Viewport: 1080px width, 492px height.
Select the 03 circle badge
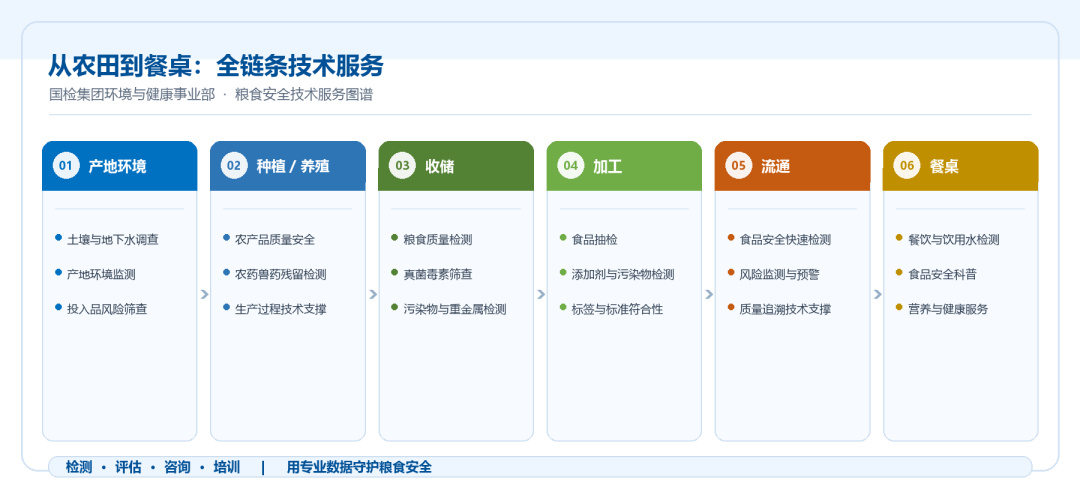coord(402,165)
